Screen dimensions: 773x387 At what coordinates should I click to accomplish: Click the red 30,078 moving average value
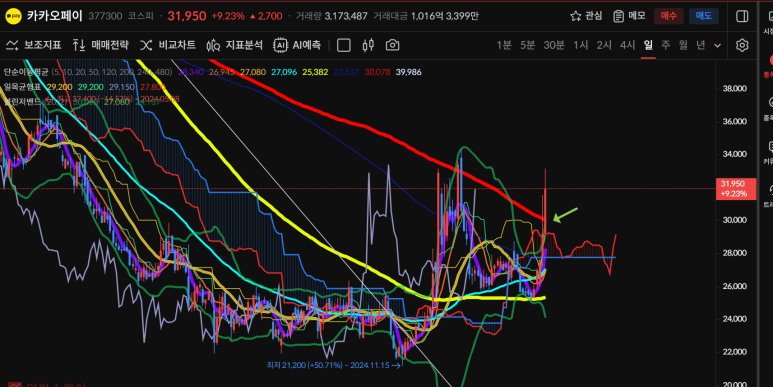(378, 72)
